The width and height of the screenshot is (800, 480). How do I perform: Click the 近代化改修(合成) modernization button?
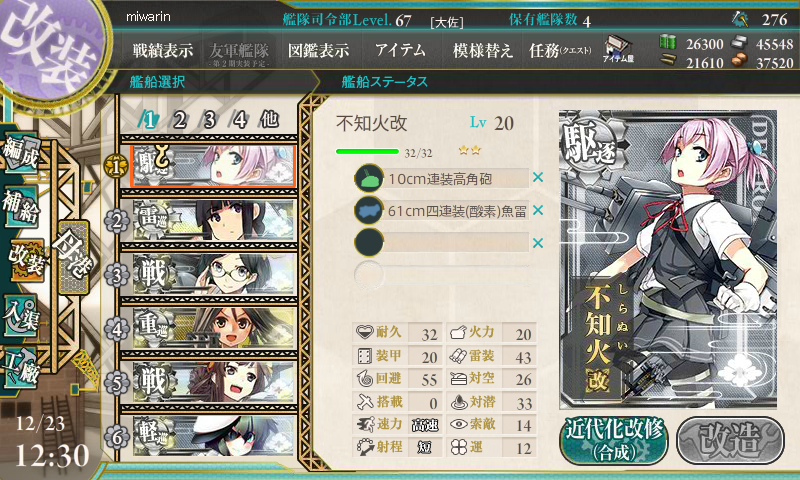(x=614, y=441)
